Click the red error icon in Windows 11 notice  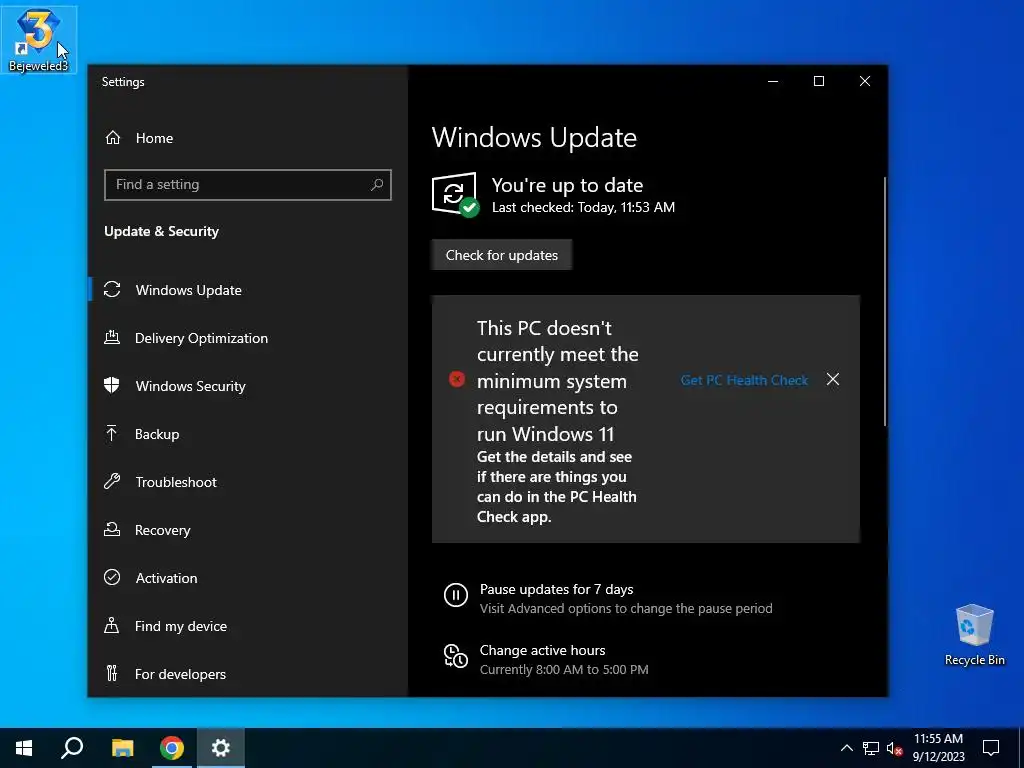[456, 379]
